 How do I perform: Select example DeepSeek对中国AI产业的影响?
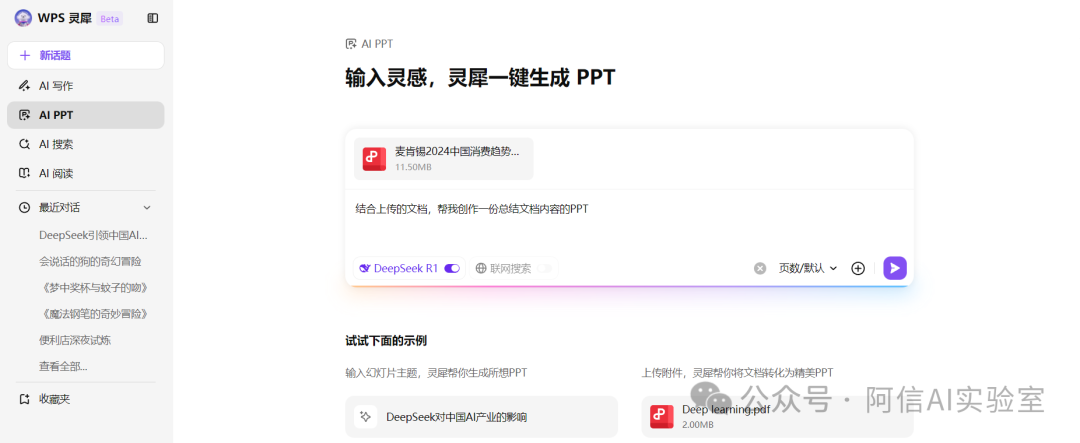coord(481,417)
